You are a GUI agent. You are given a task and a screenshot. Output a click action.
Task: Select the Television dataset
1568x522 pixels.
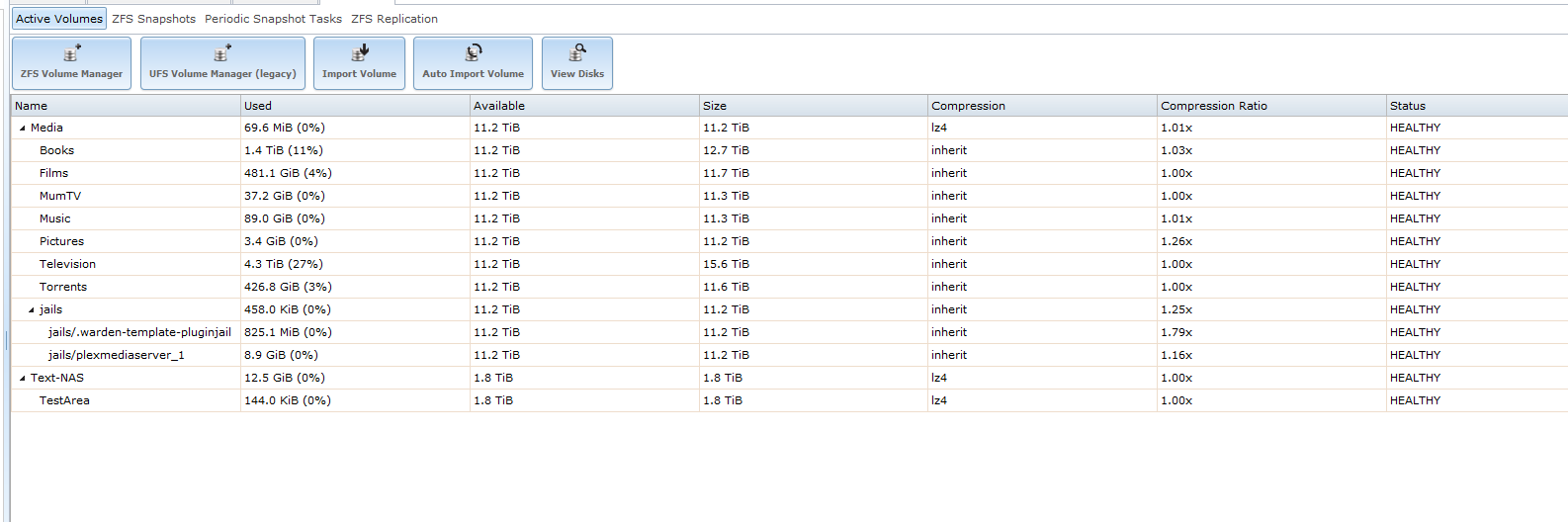coord(789,264)
